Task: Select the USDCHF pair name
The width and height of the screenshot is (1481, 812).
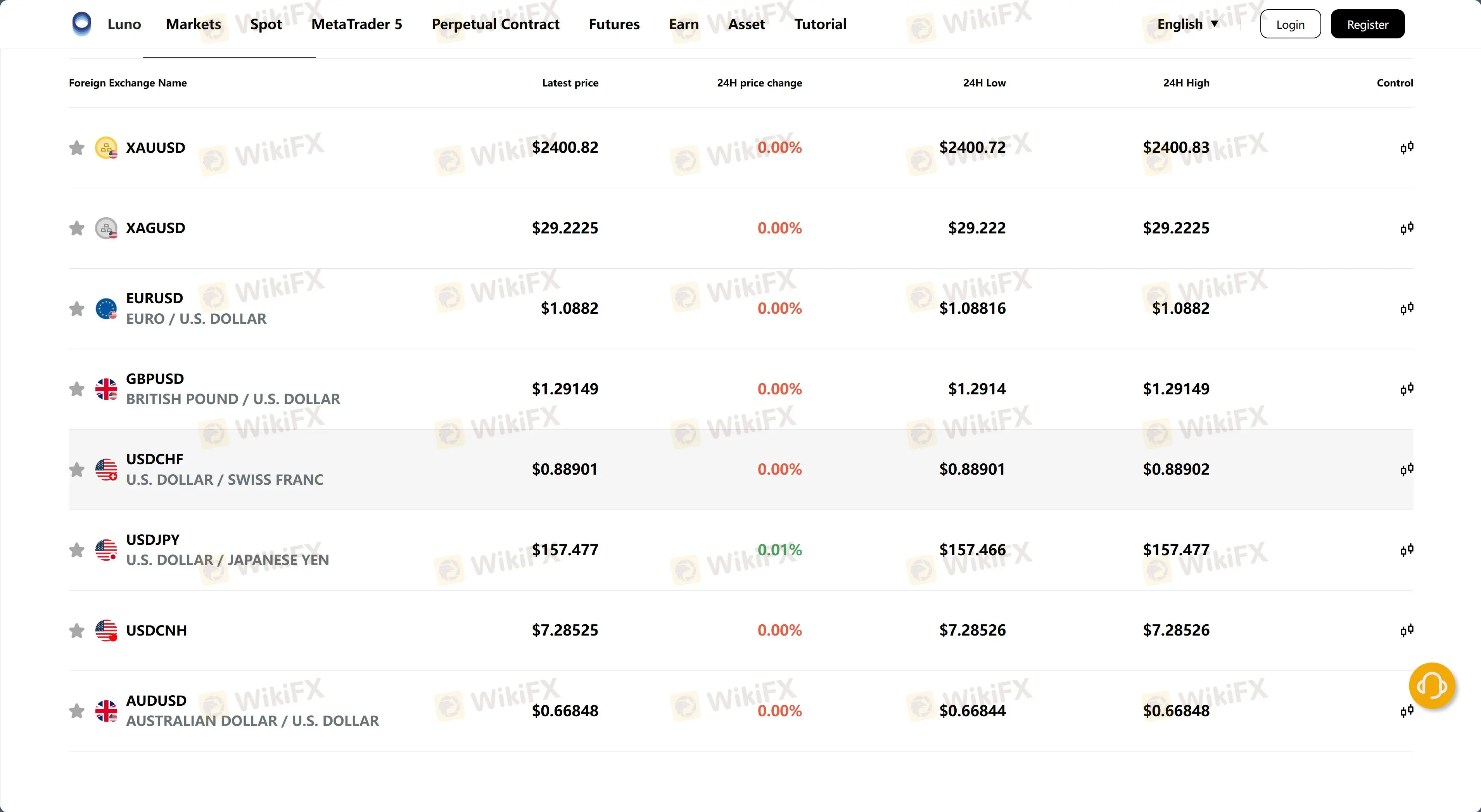Action: (155, 460)
